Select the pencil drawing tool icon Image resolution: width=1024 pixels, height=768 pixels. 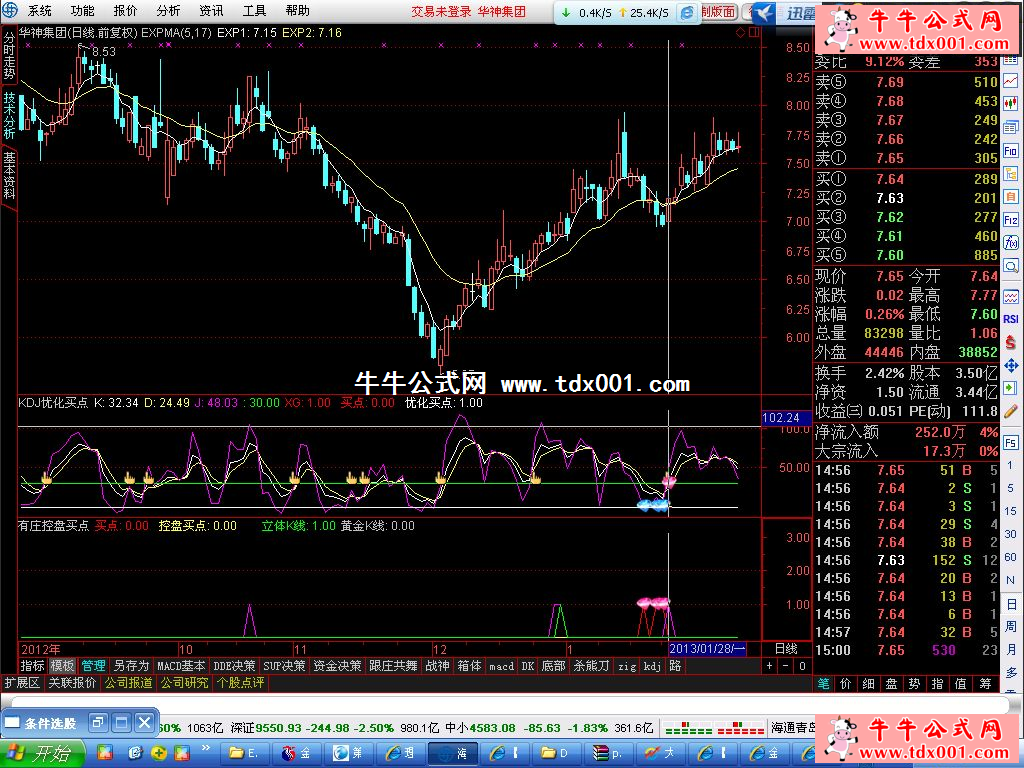click(x=1010, y=411)
